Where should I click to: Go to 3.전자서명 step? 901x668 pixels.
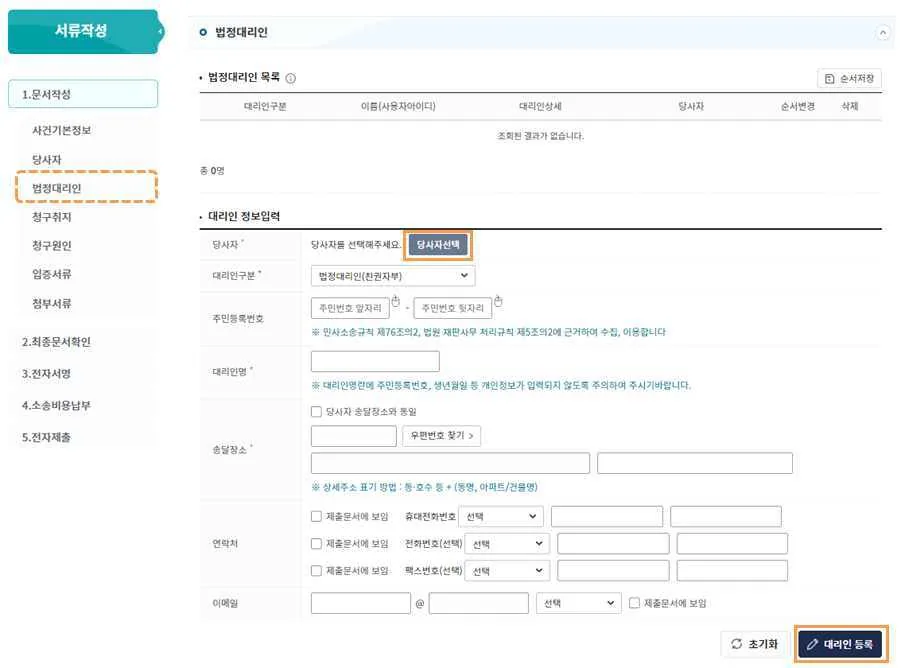click(x=47, y=373)
